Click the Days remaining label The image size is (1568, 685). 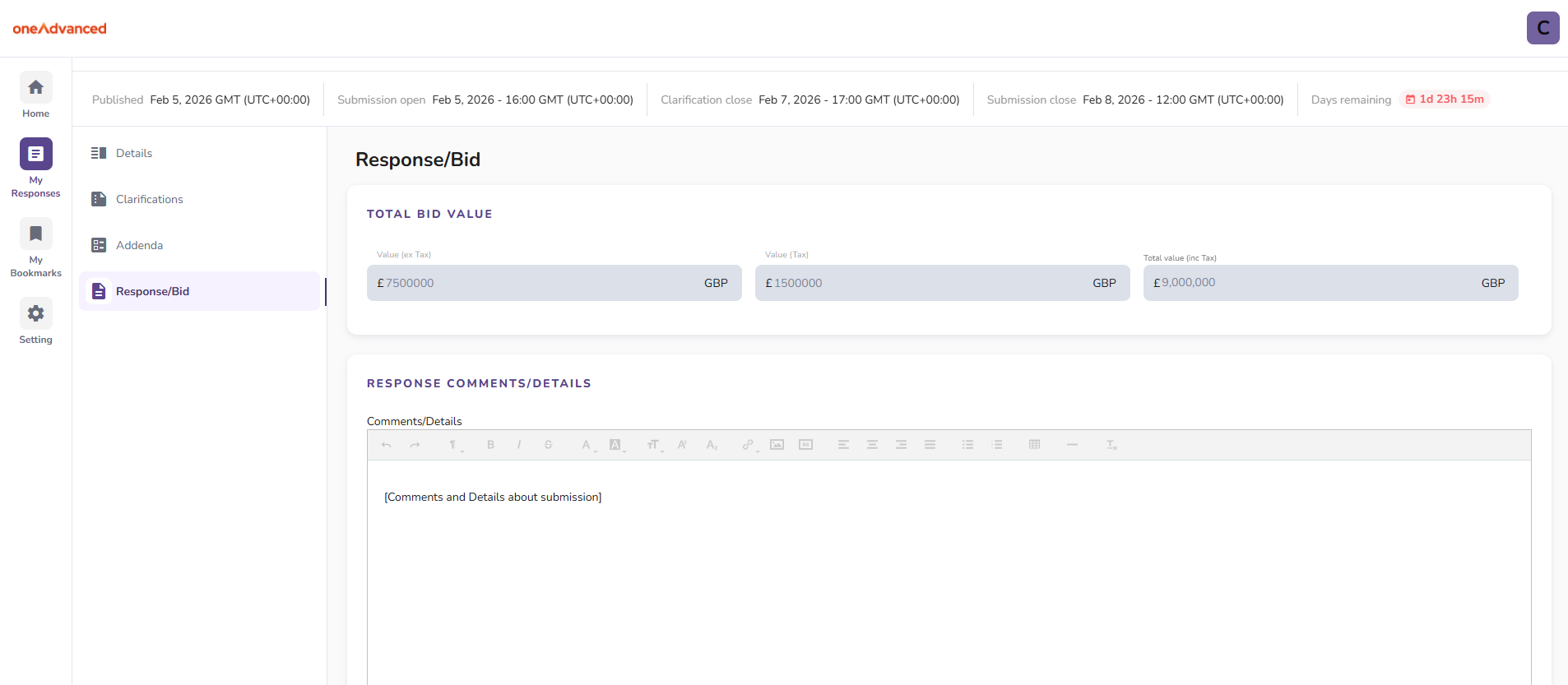point(1351,100)
